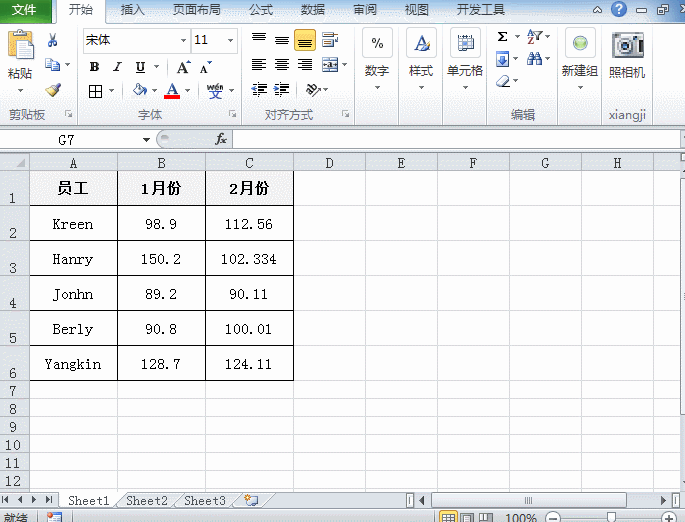
Task: Open Font dialog launcher
Action: [x=232, y=114]
